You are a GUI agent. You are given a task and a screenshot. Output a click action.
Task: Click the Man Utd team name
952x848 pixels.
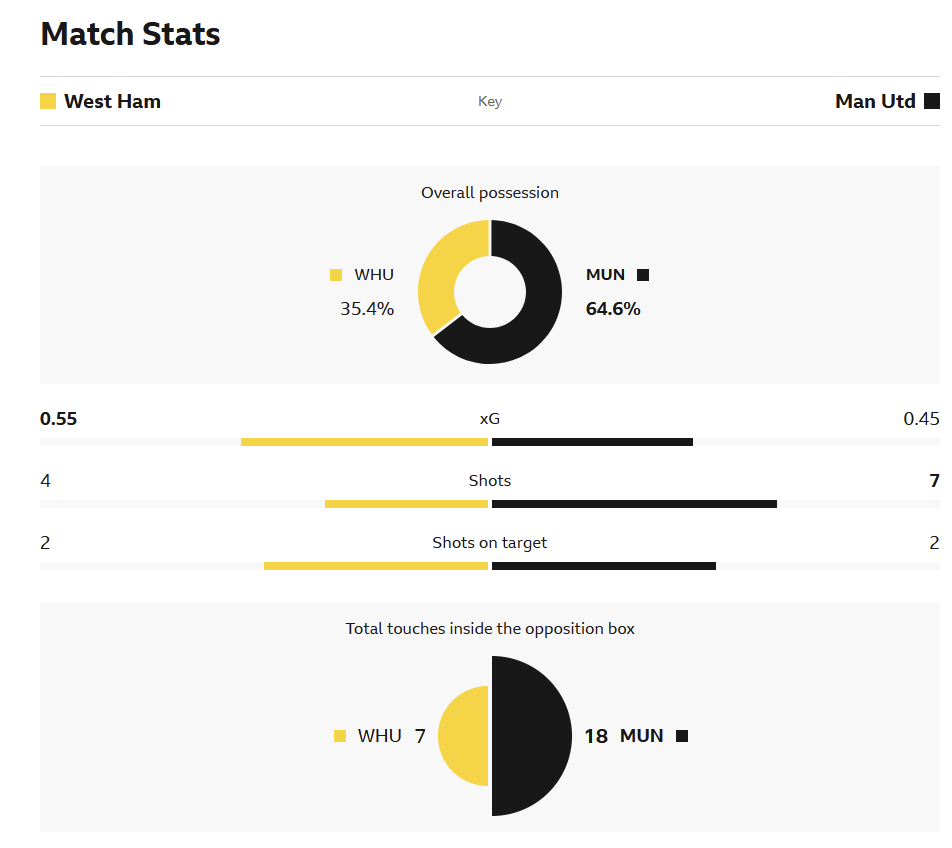coord(875,101)
